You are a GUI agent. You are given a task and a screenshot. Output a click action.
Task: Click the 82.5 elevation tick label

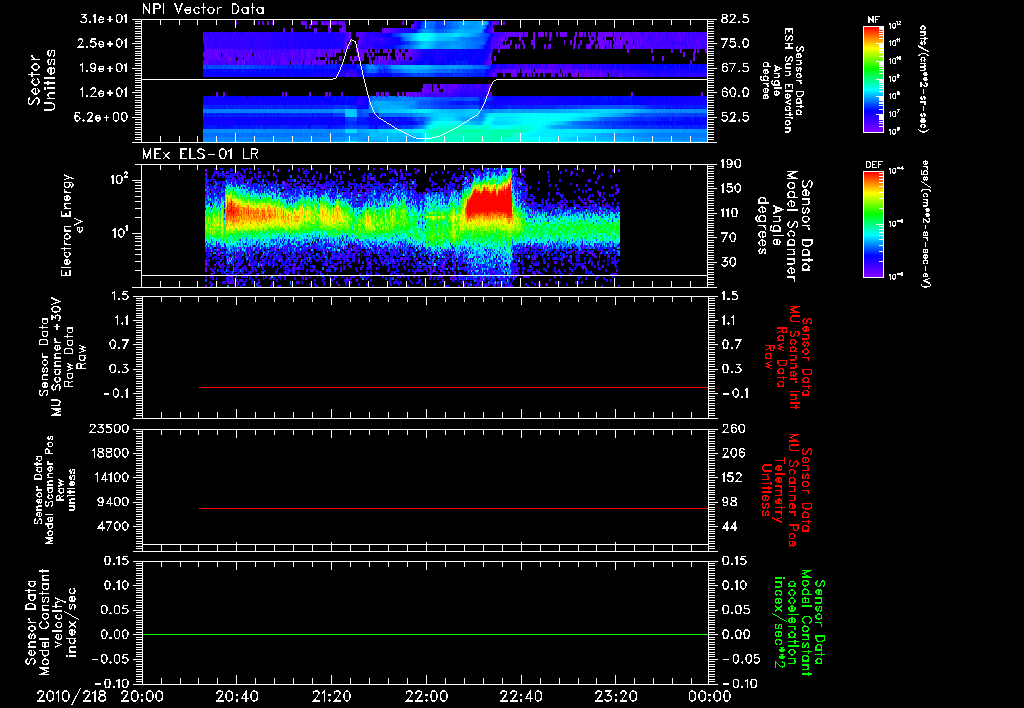[736, 19]
